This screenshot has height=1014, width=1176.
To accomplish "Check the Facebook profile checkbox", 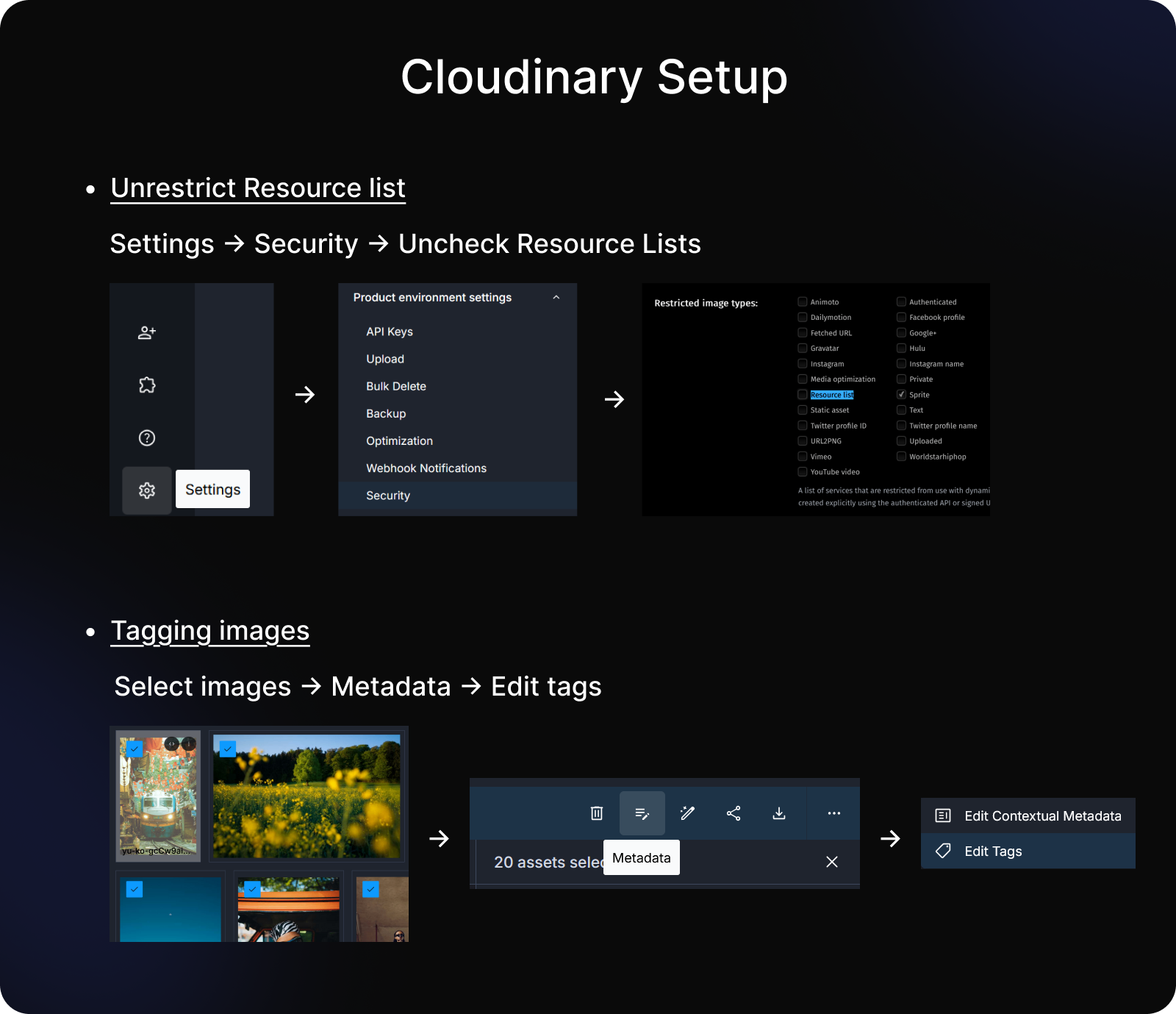I will pos(901,317).
